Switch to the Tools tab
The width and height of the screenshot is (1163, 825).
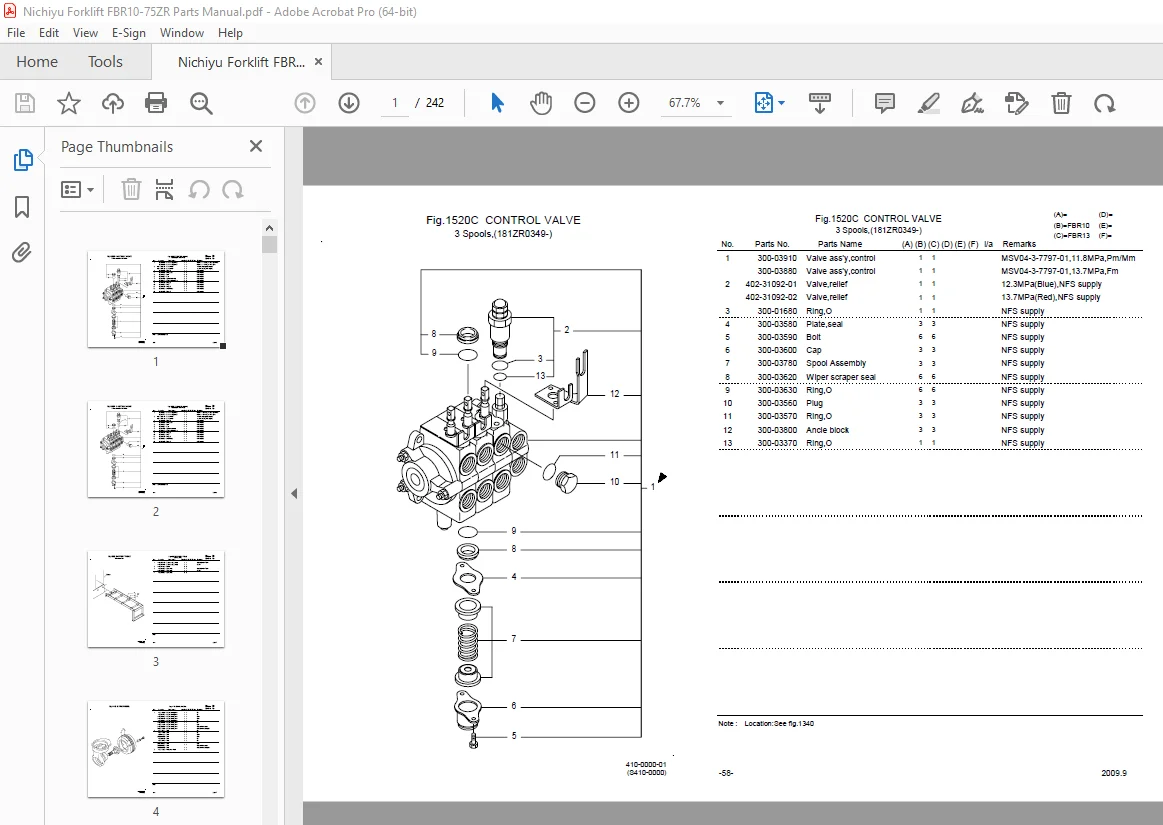[x=105, y=62]
